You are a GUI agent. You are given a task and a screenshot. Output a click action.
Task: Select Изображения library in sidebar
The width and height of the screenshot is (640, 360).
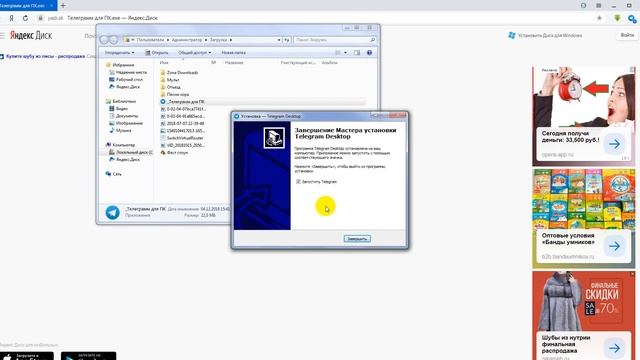click(x=126, y=123)
